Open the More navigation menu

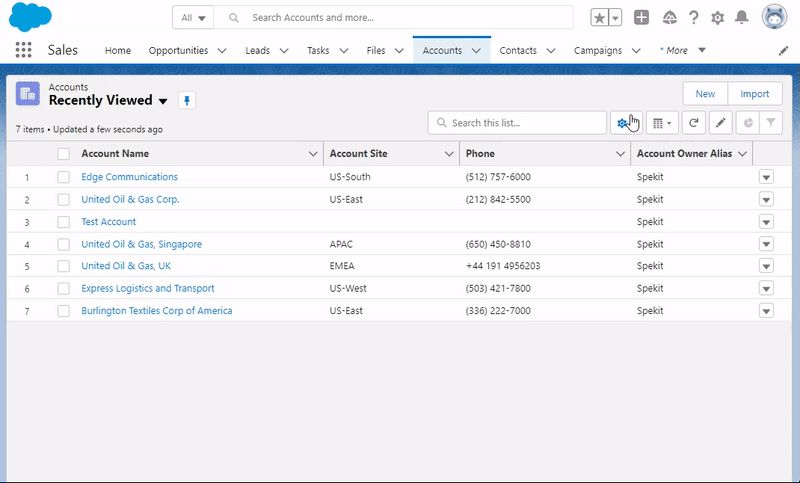(x=682, y=50)
